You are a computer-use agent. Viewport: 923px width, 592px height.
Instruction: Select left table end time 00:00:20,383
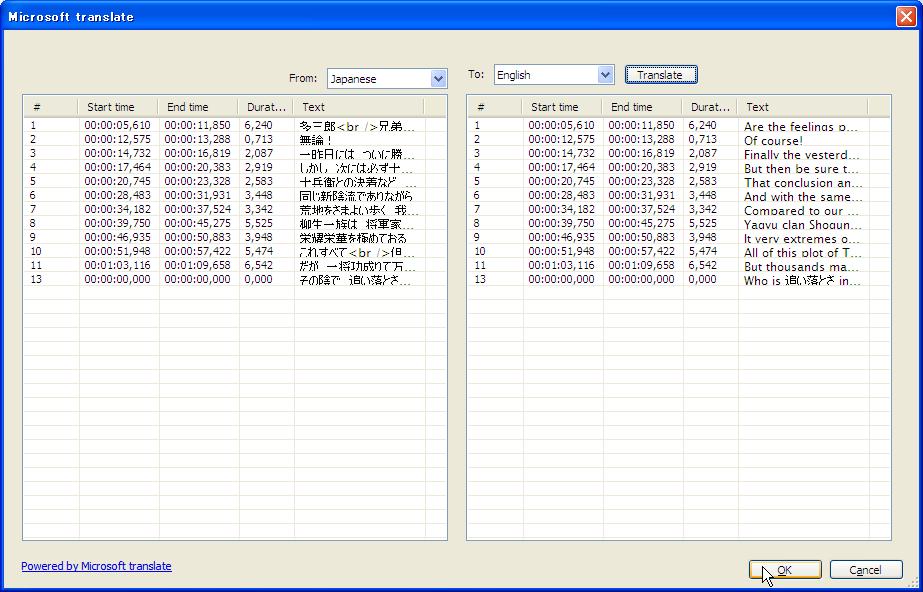(197, 168)
